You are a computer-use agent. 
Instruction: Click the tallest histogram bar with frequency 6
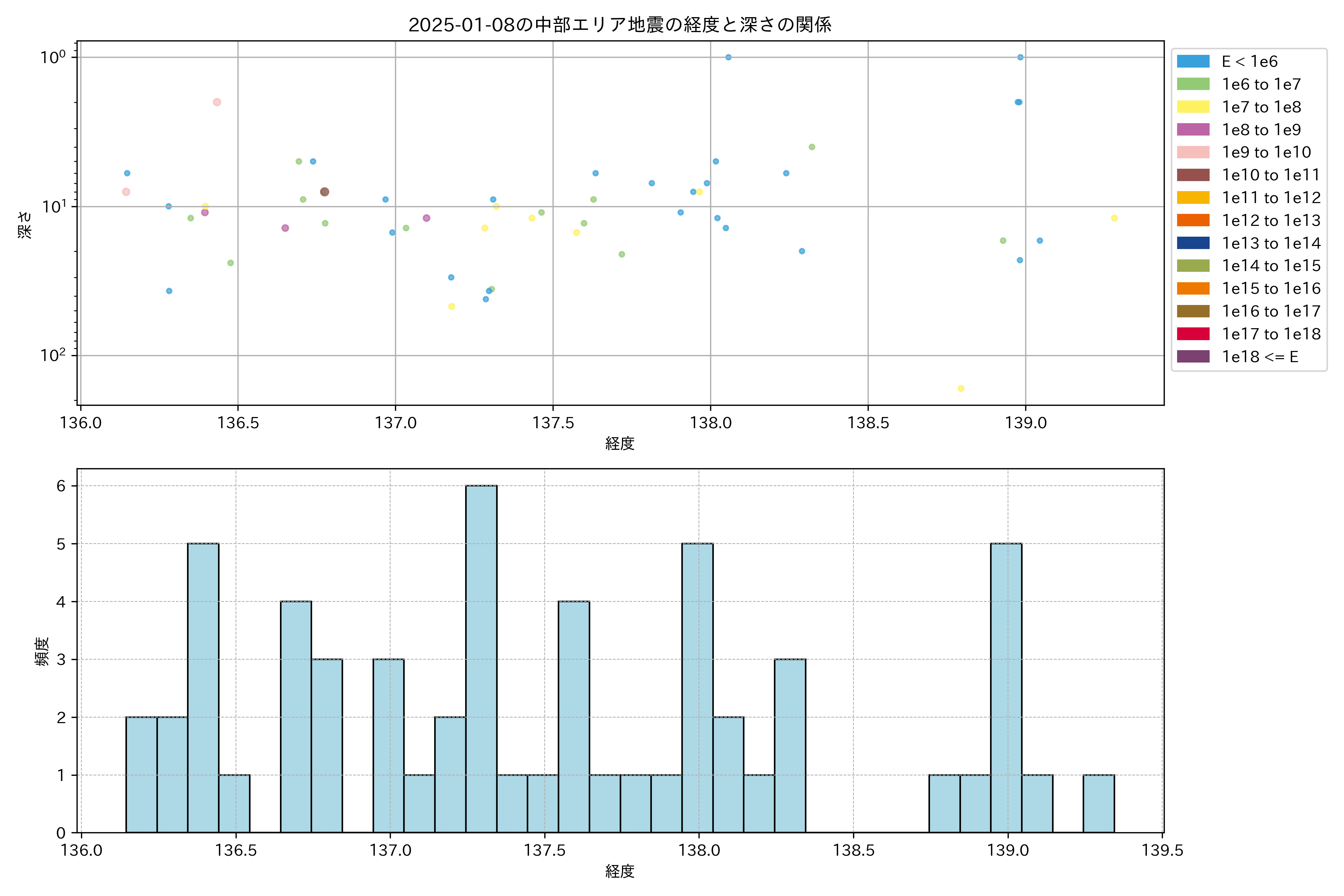481,658
